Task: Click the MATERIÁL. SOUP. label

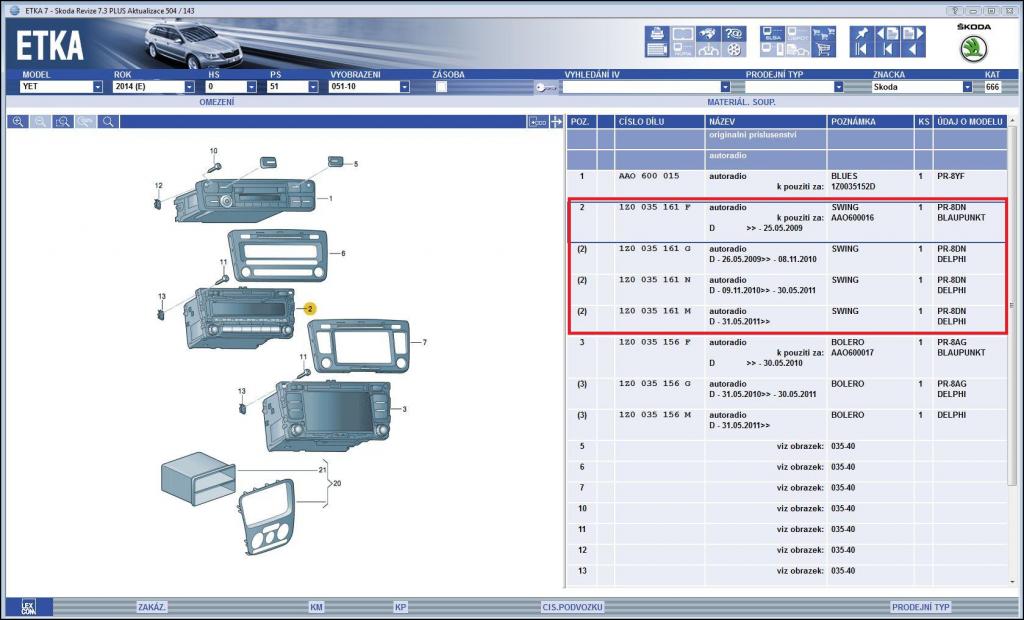Action: (x=741, y=103)
